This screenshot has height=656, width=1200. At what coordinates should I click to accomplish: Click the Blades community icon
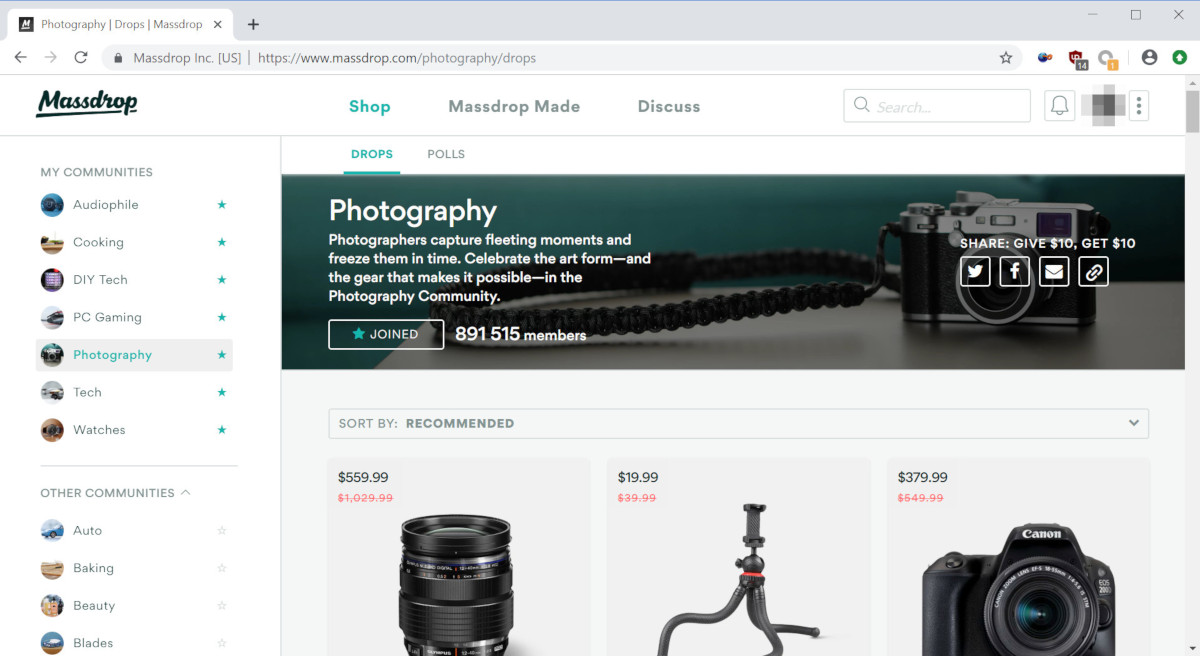pos(52,643)
